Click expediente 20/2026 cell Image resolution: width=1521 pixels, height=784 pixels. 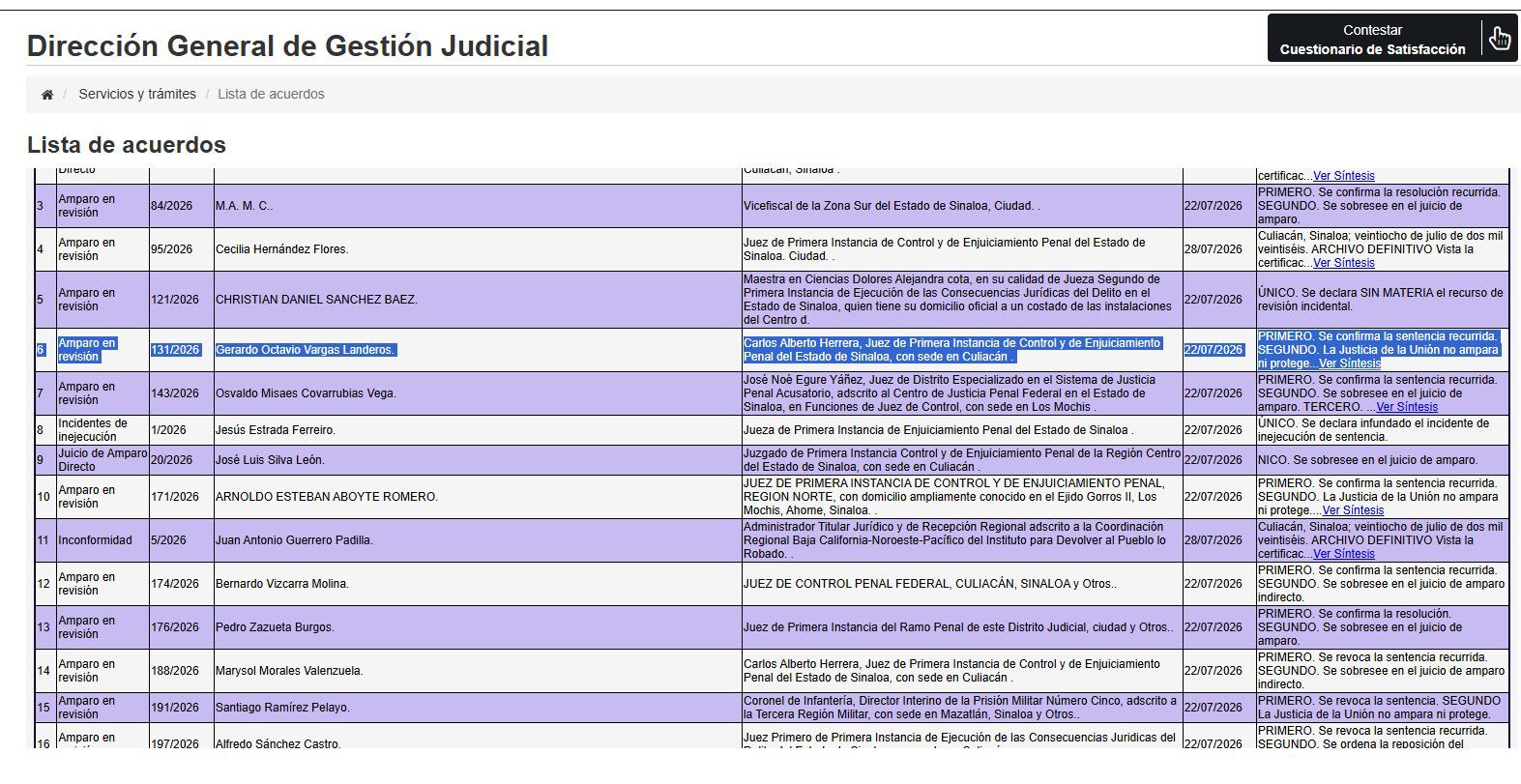tap(181, 460)
